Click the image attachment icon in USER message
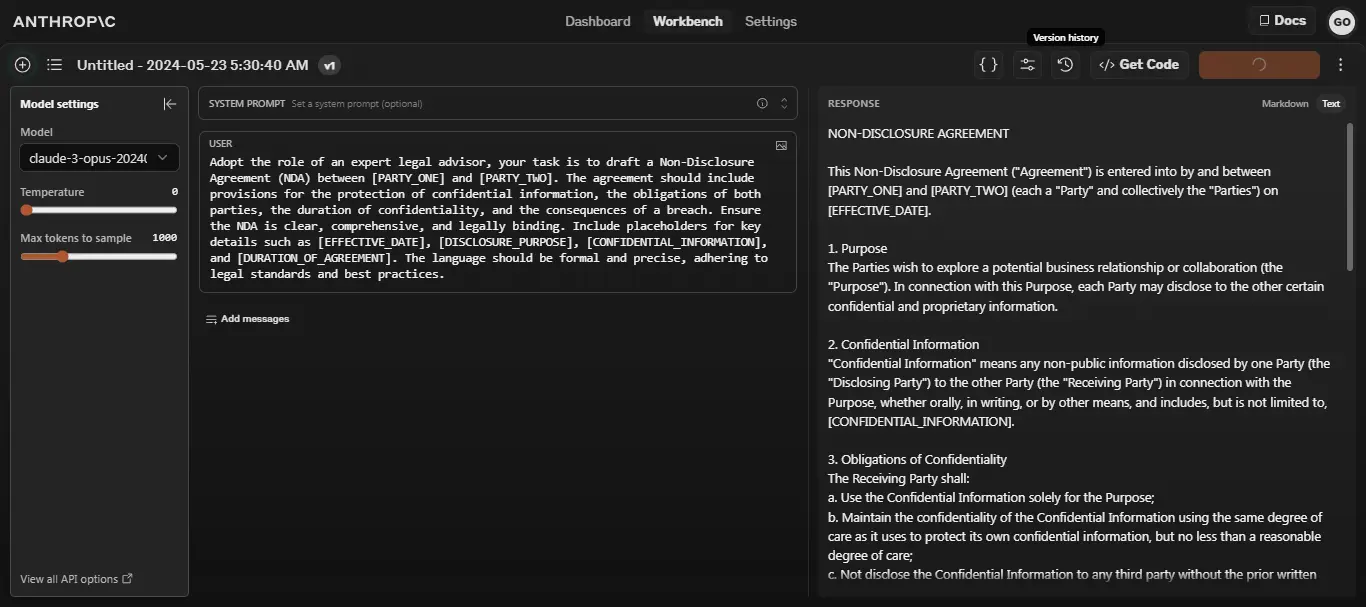 click(781, 145)
